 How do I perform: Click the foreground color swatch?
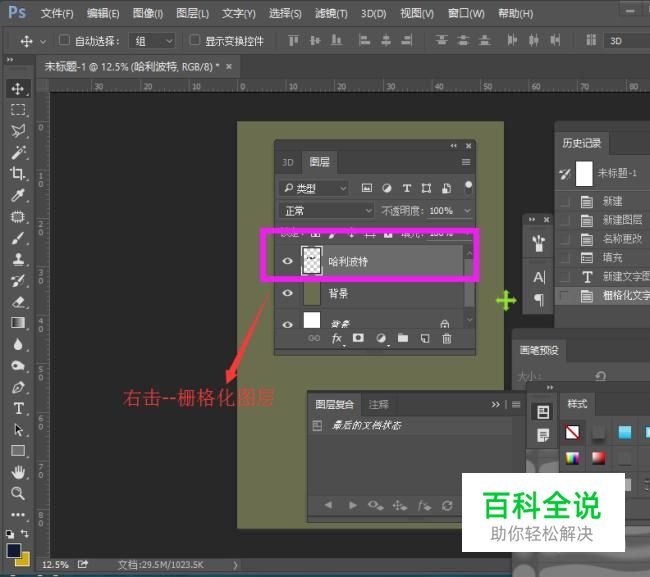pyautogui.click(x=13, y=551)
